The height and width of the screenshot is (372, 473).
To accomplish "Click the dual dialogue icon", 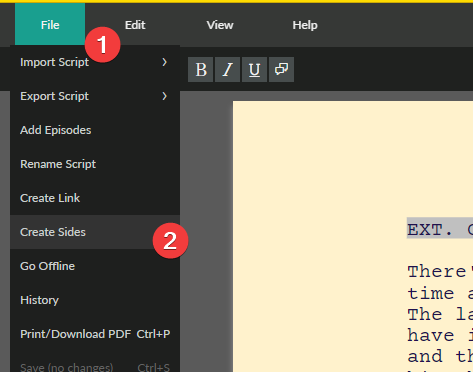I will tap(281, 69).
